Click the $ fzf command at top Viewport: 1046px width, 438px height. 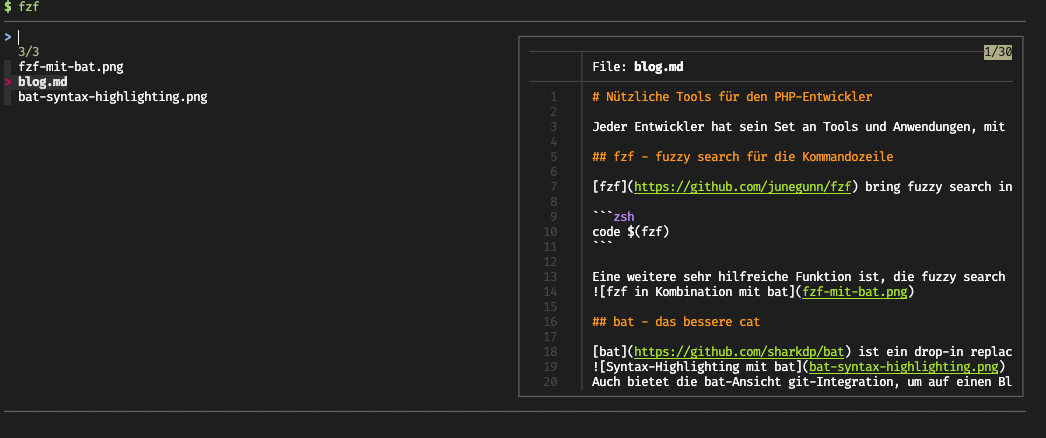point(20,7)
